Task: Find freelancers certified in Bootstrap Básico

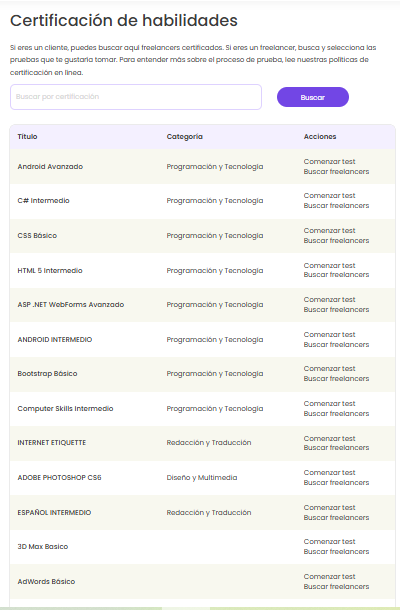Action: pos(336,379)
